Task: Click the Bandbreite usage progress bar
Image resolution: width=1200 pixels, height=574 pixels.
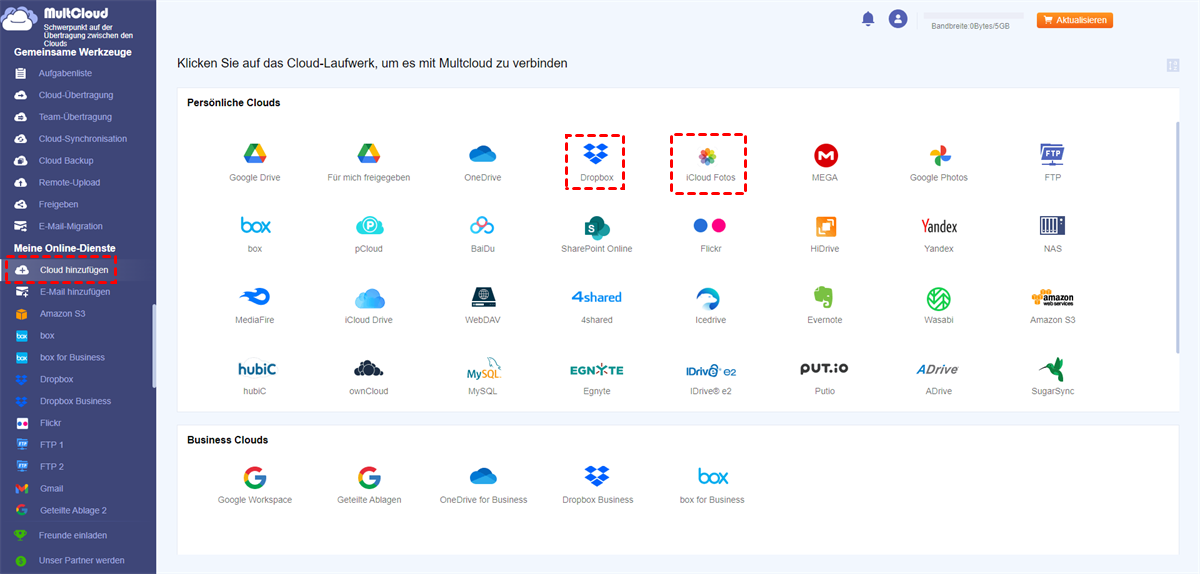Action: click(x=972, y=16)
